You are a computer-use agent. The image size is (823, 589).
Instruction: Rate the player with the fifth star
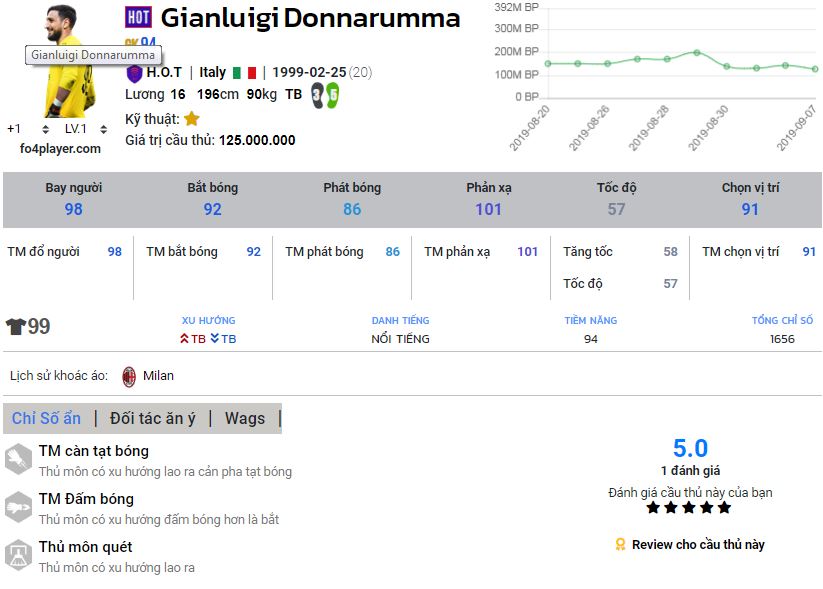(x=725, y=508)
